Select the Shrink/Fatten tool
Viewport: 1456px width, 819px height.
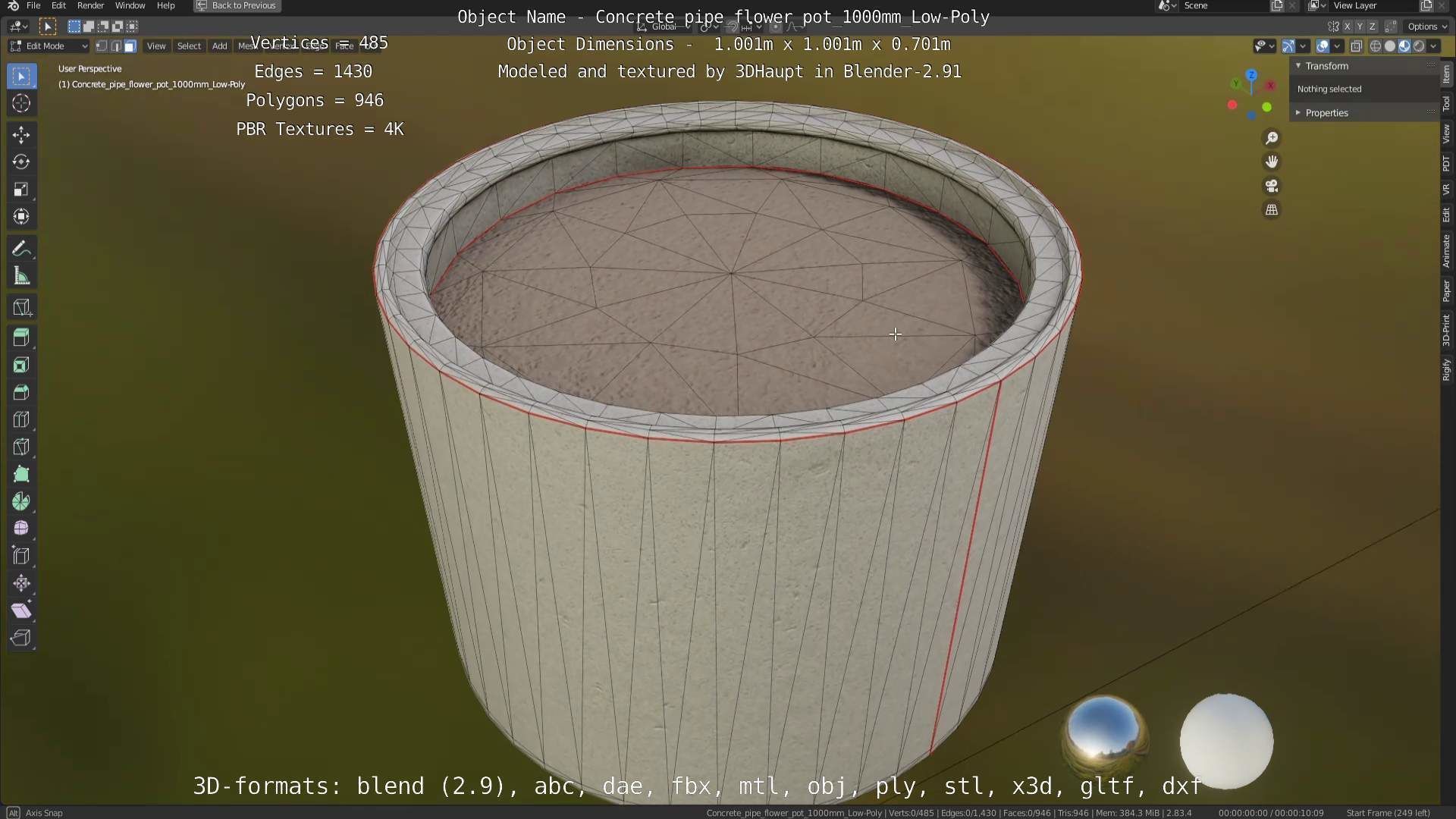(21, 583)
